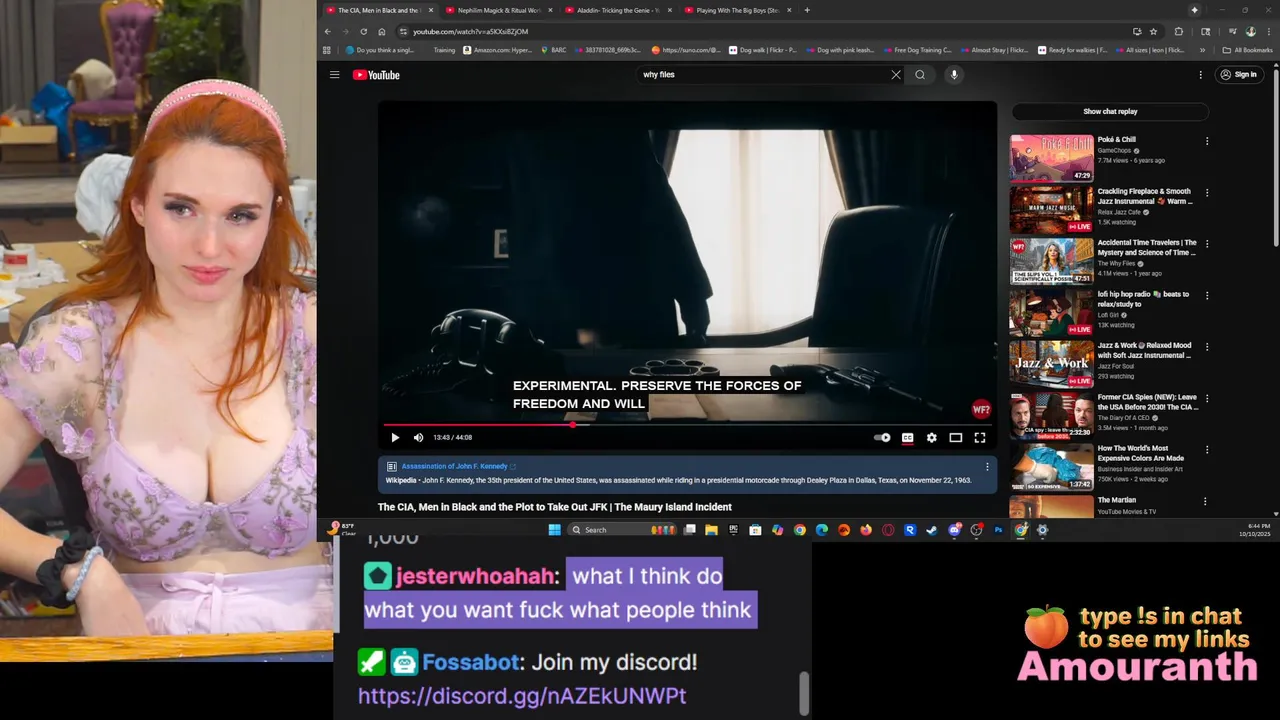Select The CIA, Men in Black tab

pos(379,10)
